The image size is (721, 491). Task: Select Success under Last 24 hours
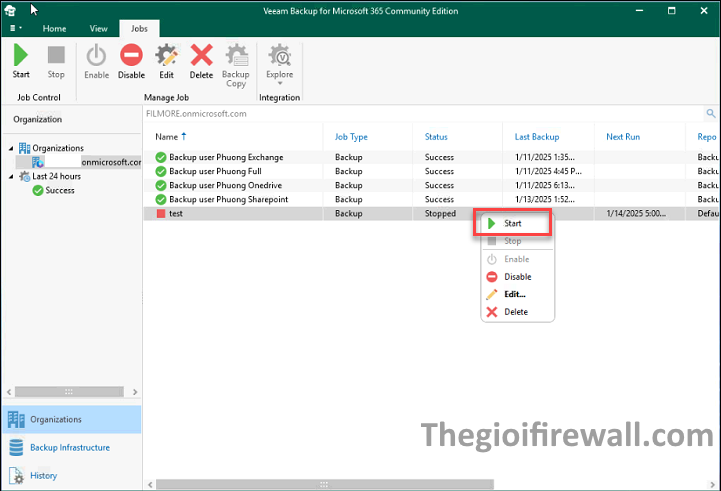pos(53,190)
